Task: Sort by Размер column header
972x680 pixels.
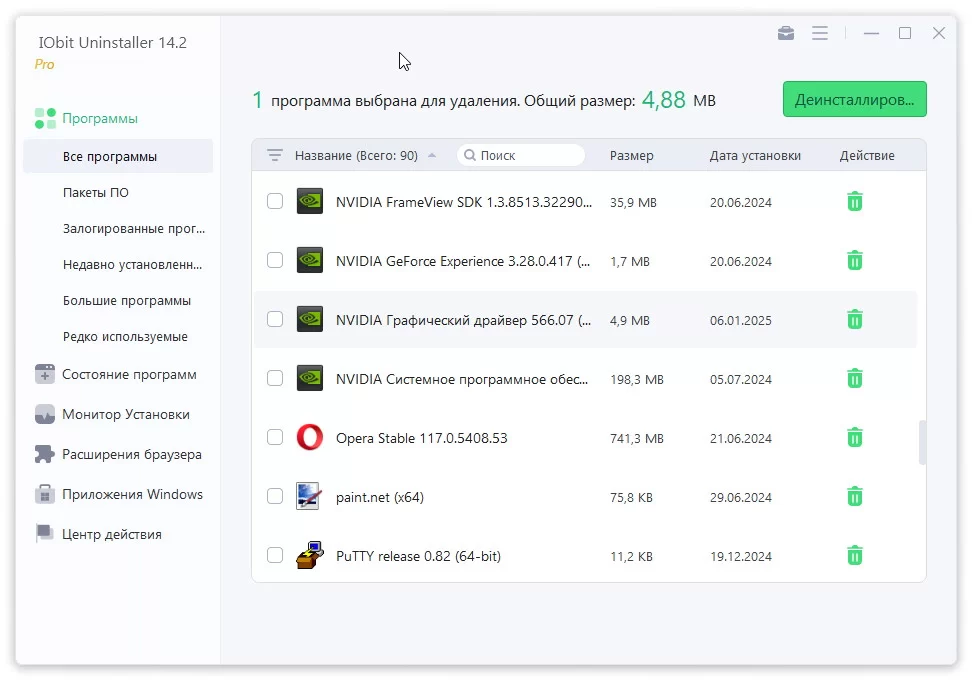Action: point(631,156)
